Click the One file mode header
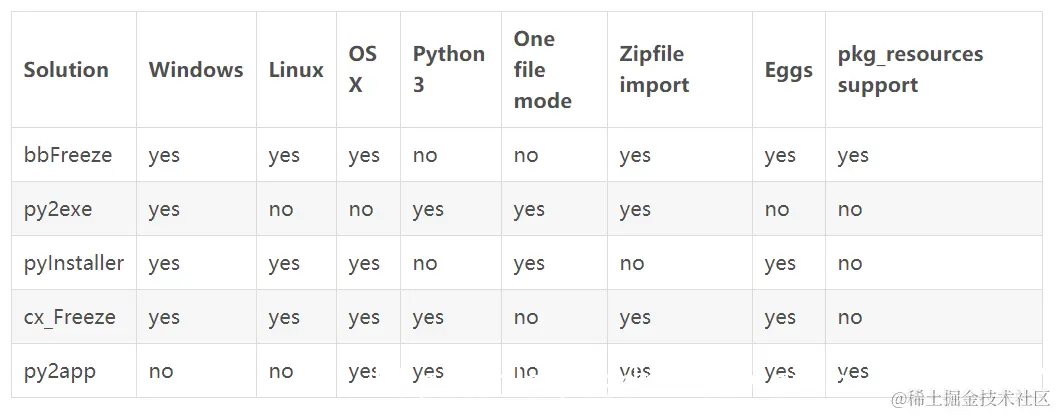Image resolution: width=1057 pixels, height=415 pixels. tap(543, 70)
